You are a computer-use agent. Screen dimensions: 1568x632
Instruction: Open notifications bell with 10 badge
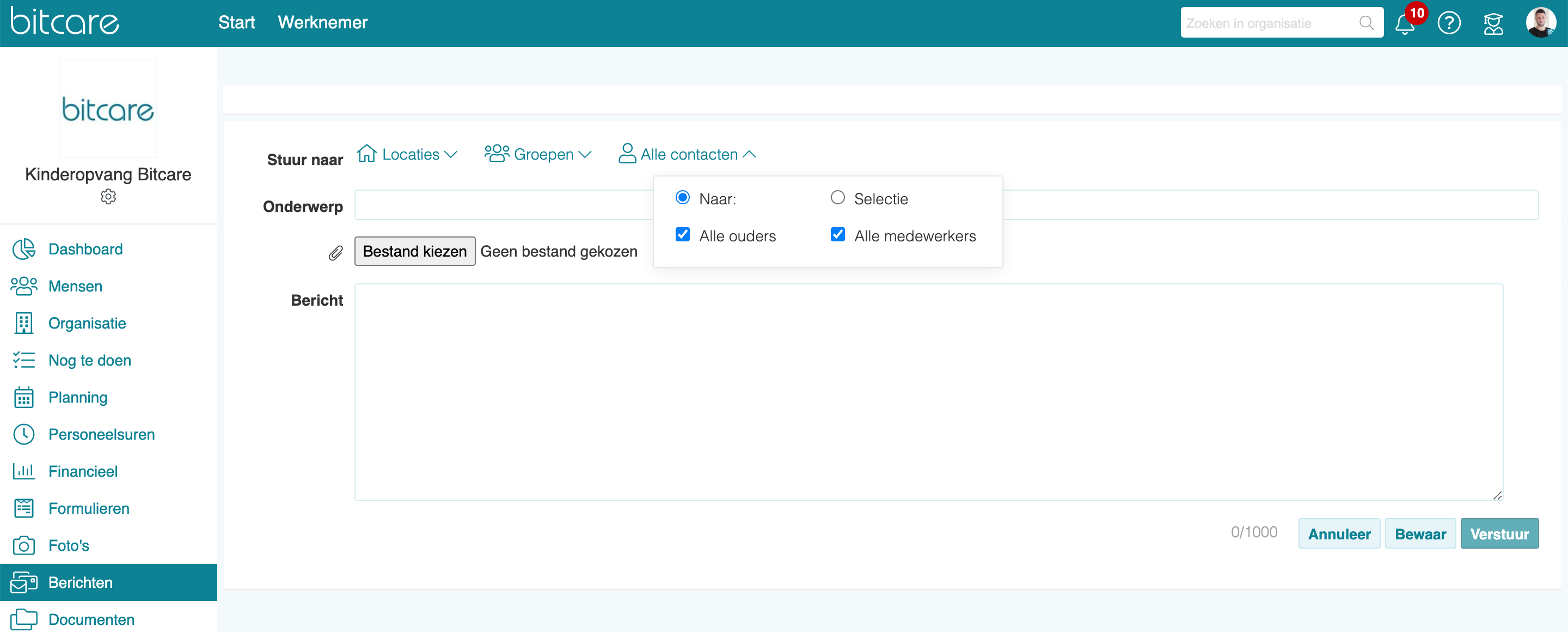(1405, 24)
